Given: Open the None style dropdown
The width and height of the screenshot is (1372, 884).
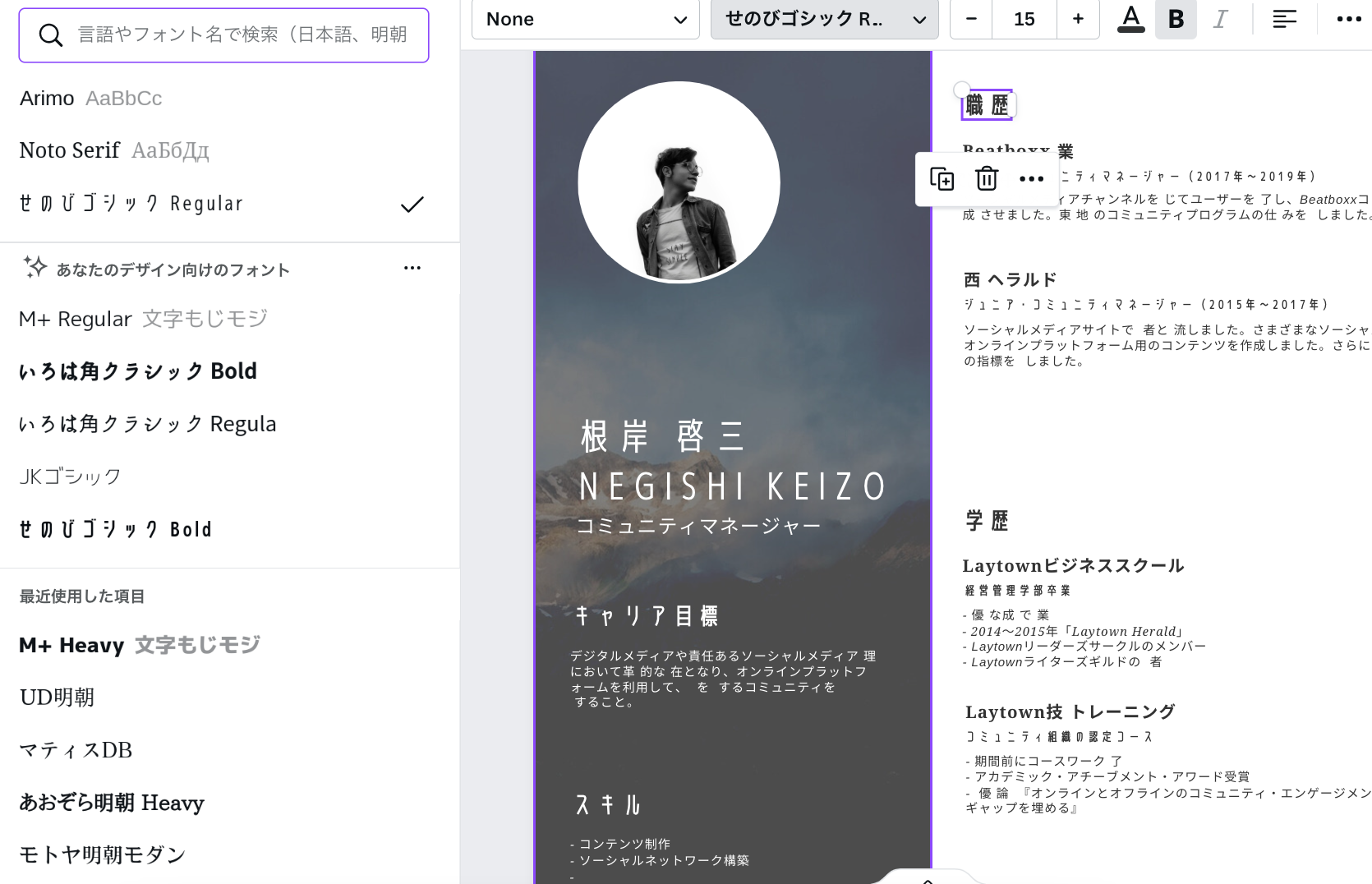Looking at the screenshot, I should (586, 20).
